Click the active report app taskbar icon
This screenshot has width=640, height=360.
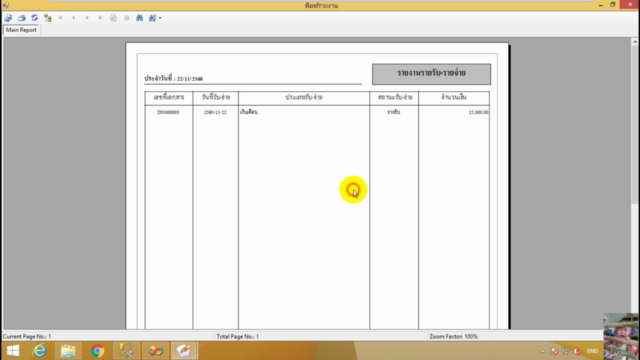pos(184,351)
